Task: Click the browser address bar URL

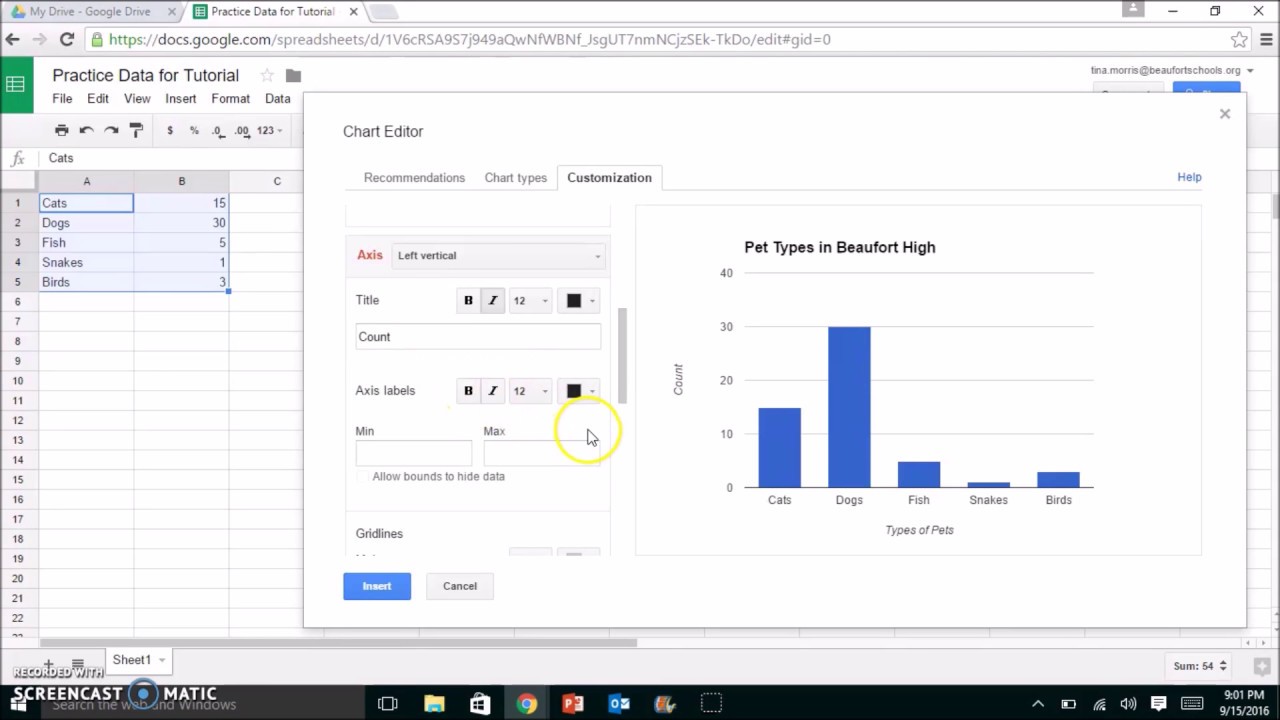Action: tap(470, 40)
